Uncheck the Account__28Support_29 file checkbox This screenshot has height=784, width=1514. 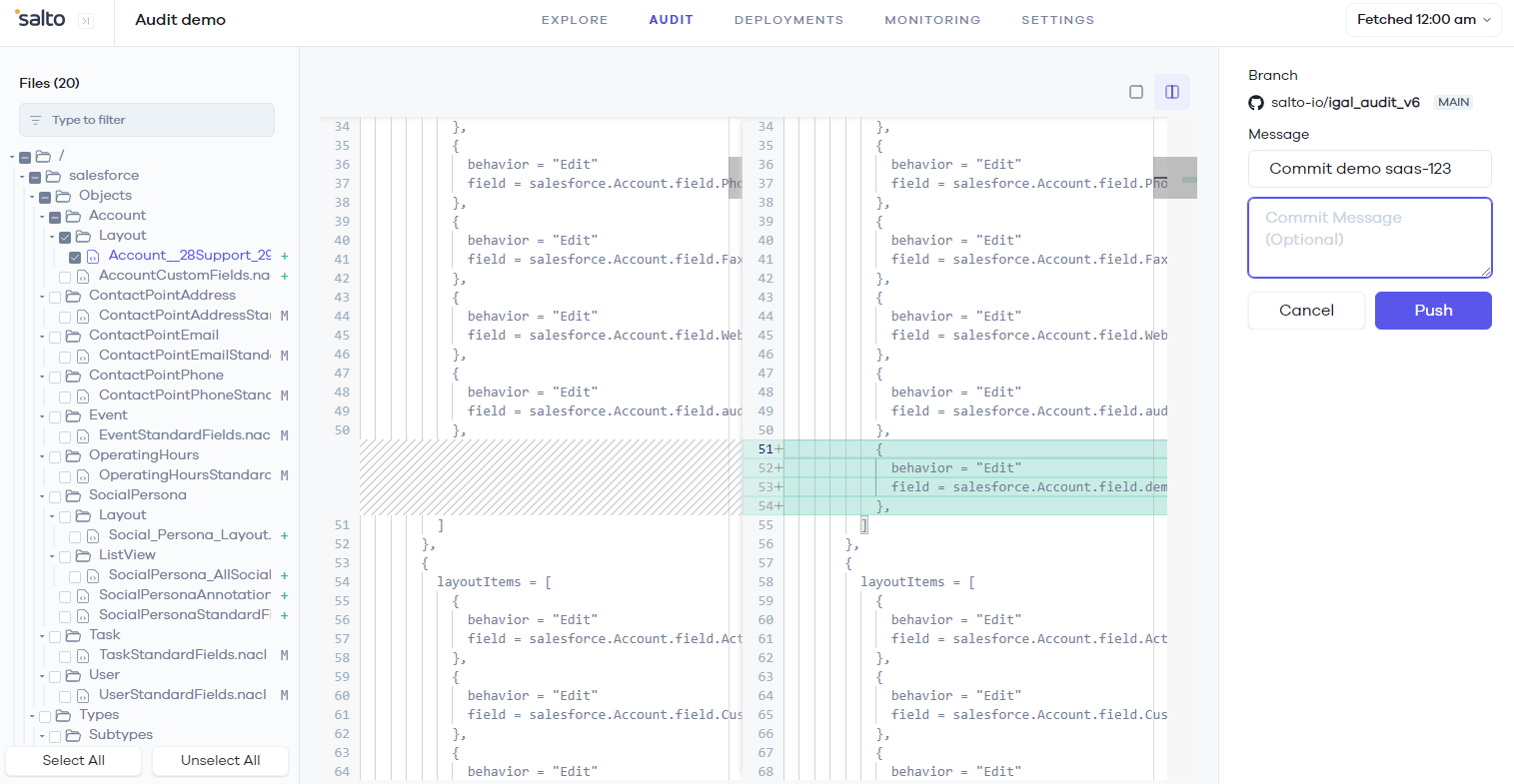coord(75,257)
